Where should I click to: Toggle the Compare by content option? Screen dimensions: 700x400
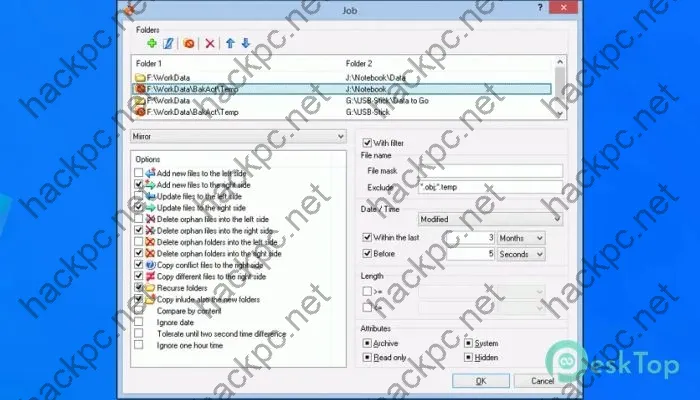[x=139, y=310]
